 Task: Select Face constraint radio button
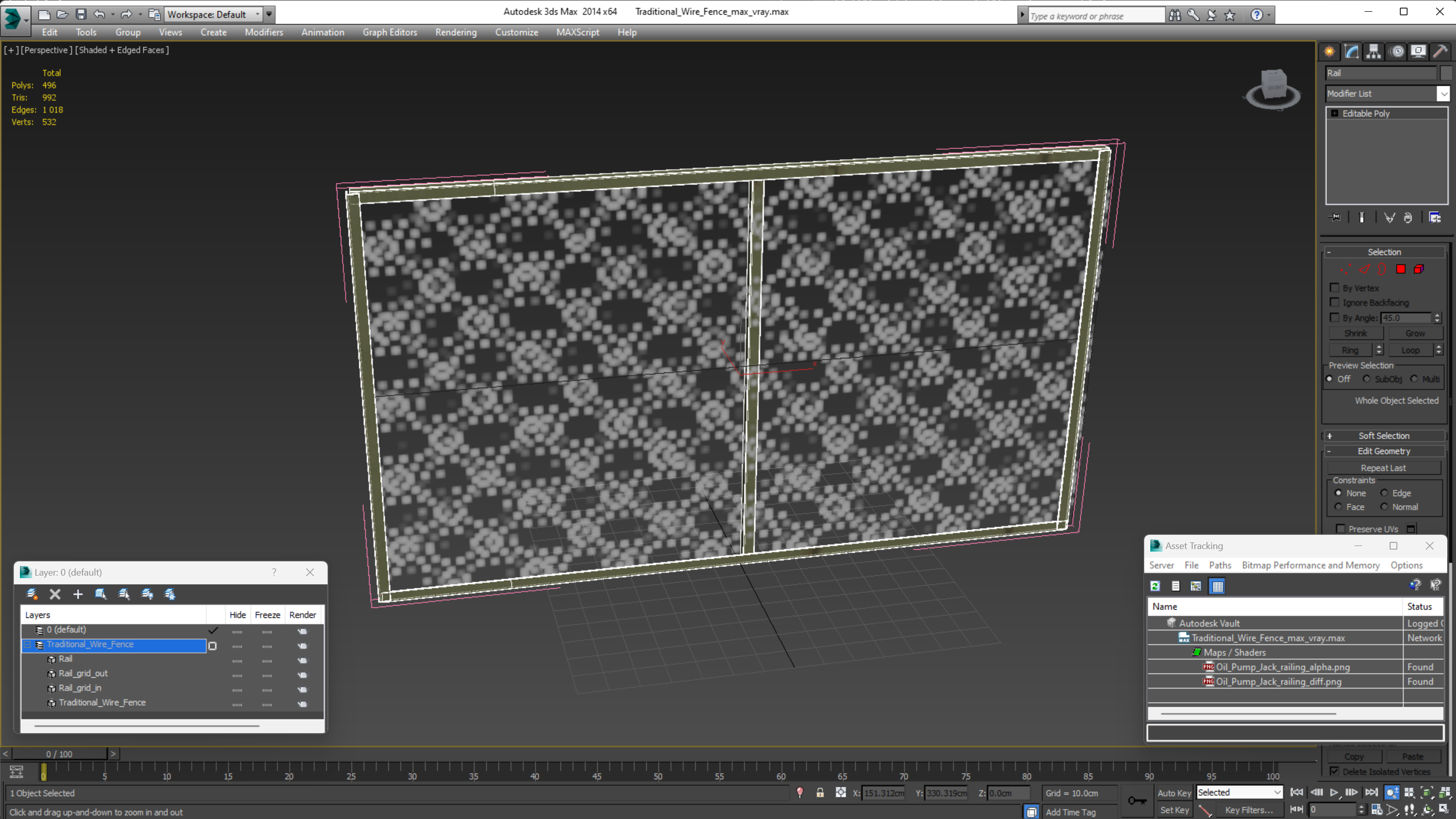tap(1339, 507)
